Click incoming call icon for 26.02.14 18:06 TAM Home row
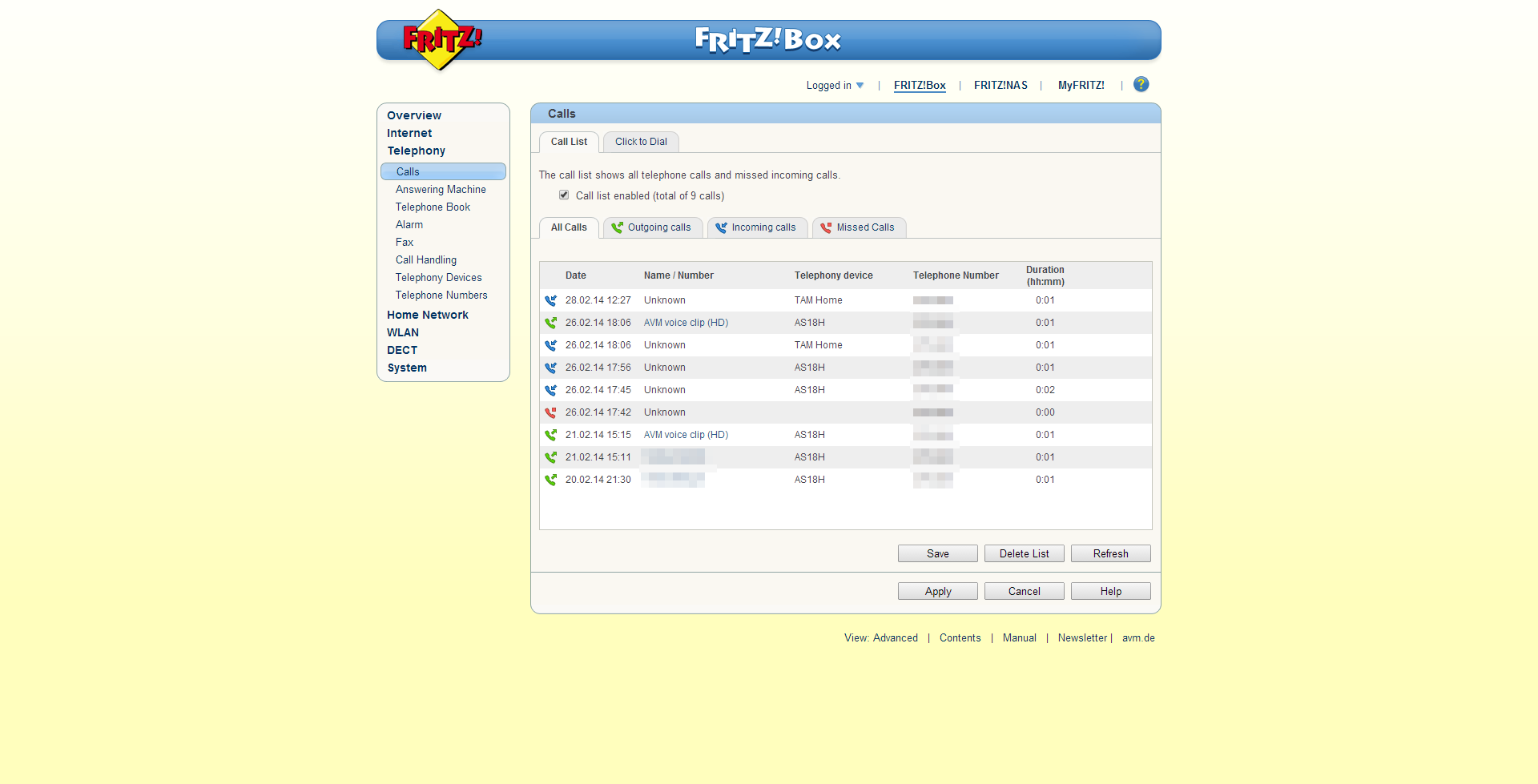1538x784 pixels. click(x=551, y=345)
